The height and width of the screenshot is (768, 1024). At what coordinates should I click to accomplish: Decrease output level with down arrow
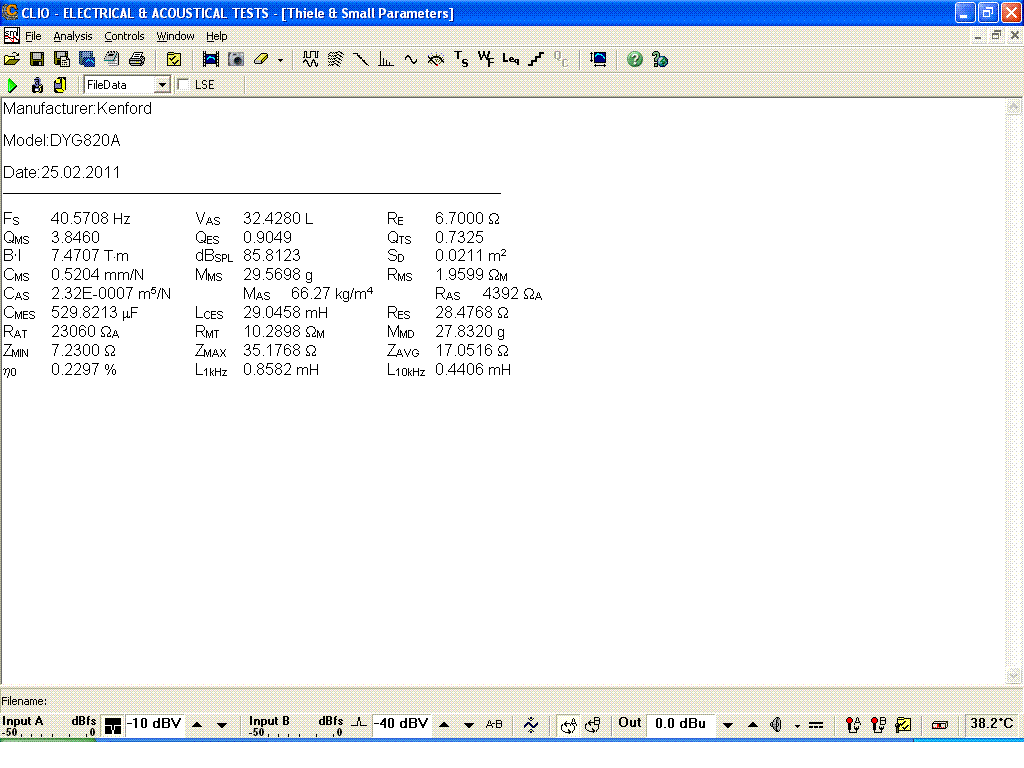pos(728,725)
